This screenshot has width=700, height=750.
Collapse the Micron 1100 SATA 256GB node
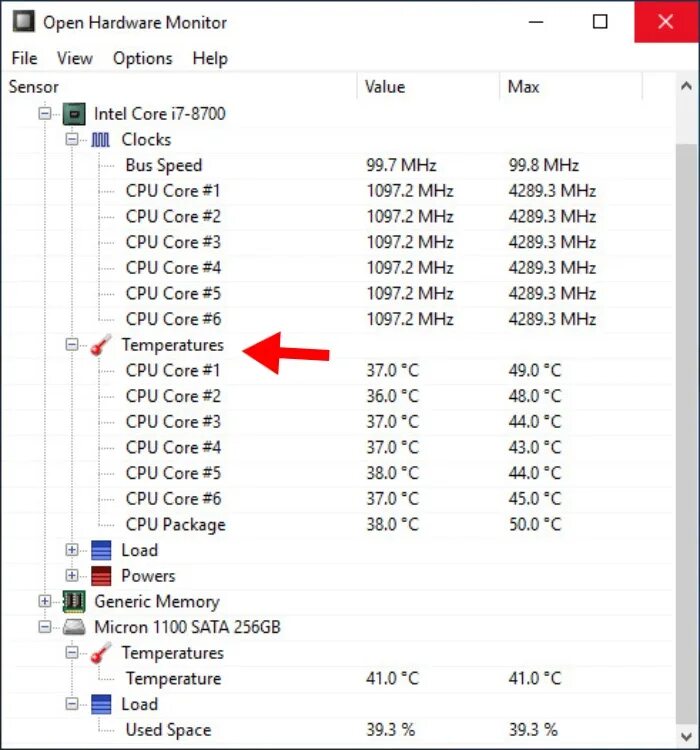pos(44,627)
